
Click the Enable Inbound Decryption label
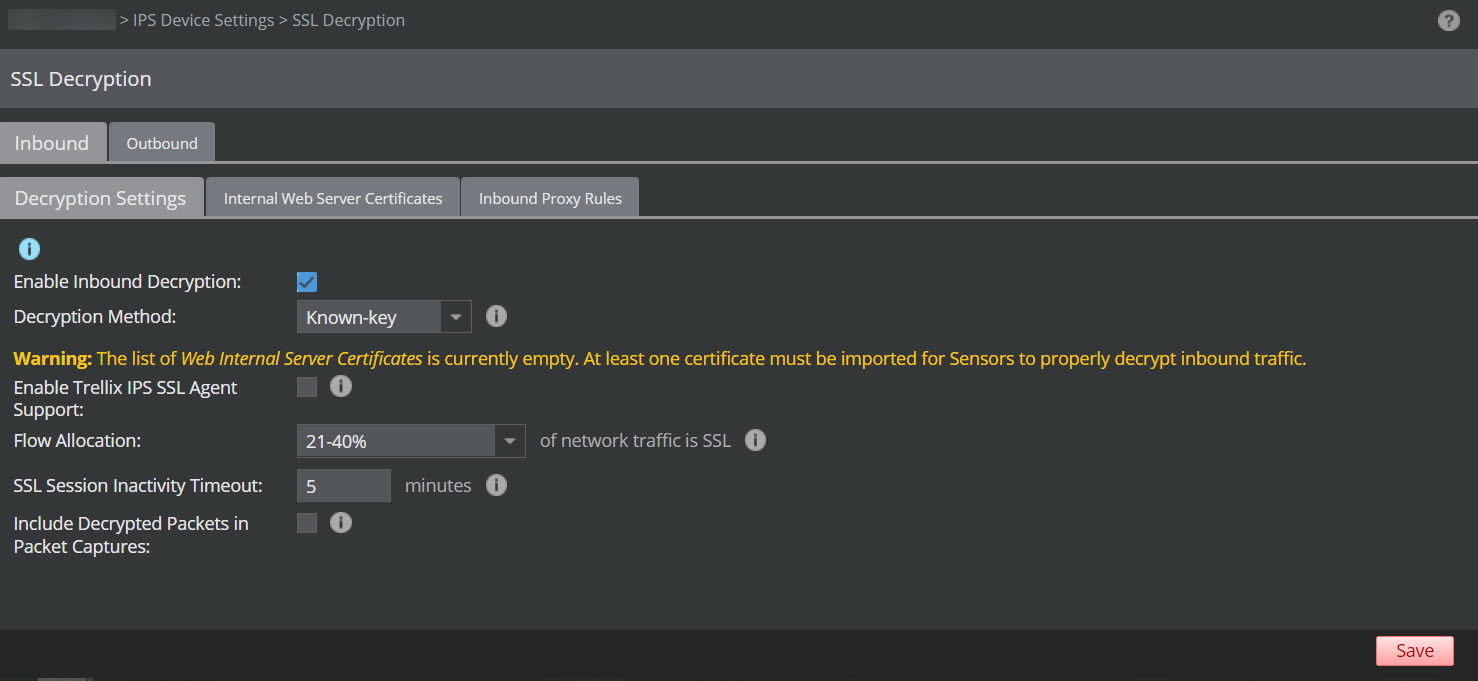coord(128,282)
